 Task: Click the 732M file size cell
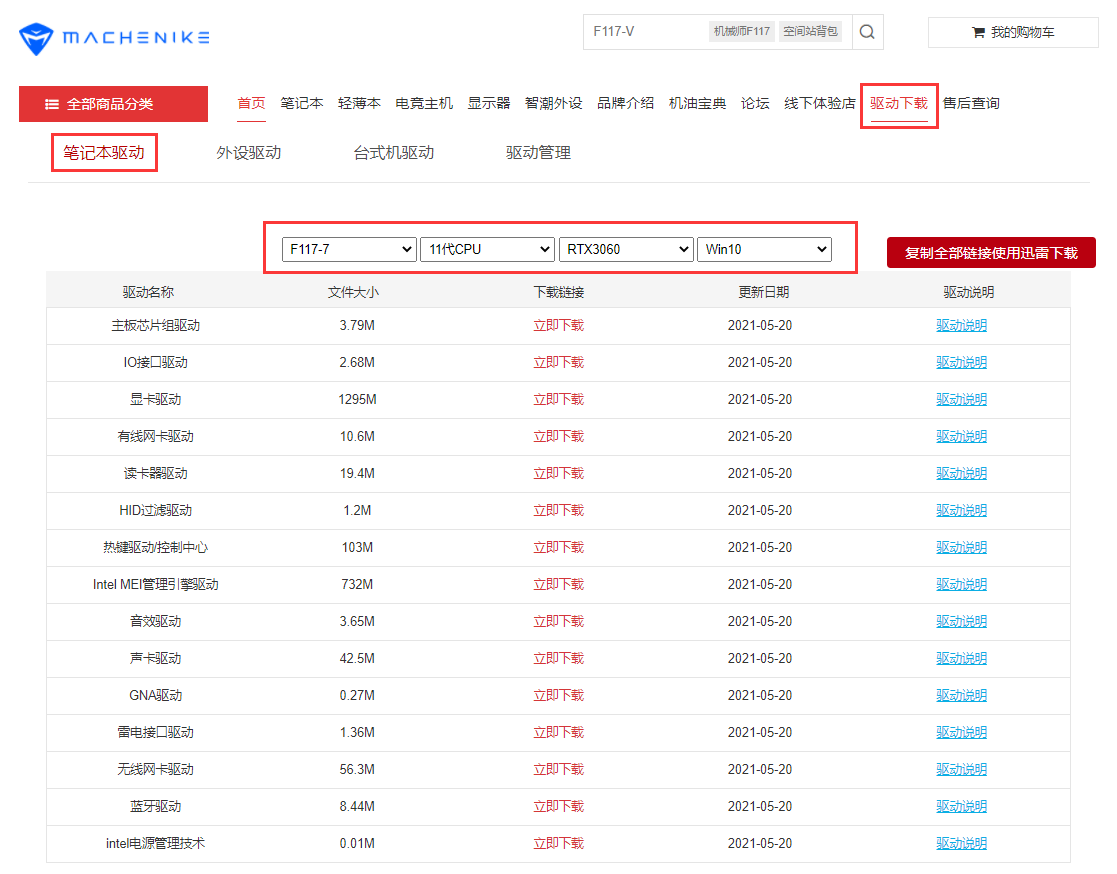pyautogui.click(x=358, y=585)
